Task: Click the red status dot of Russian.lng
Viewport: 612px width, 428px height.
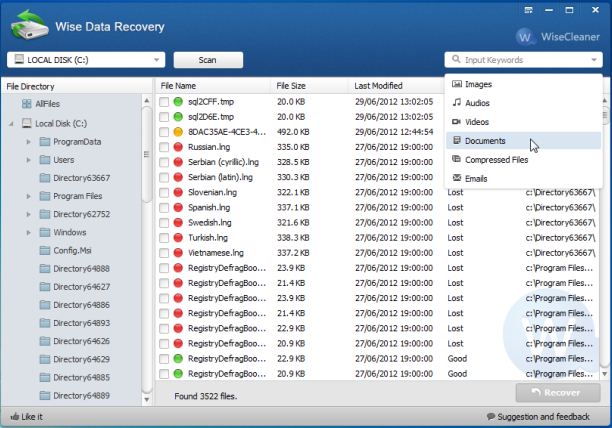Action: 178,147
